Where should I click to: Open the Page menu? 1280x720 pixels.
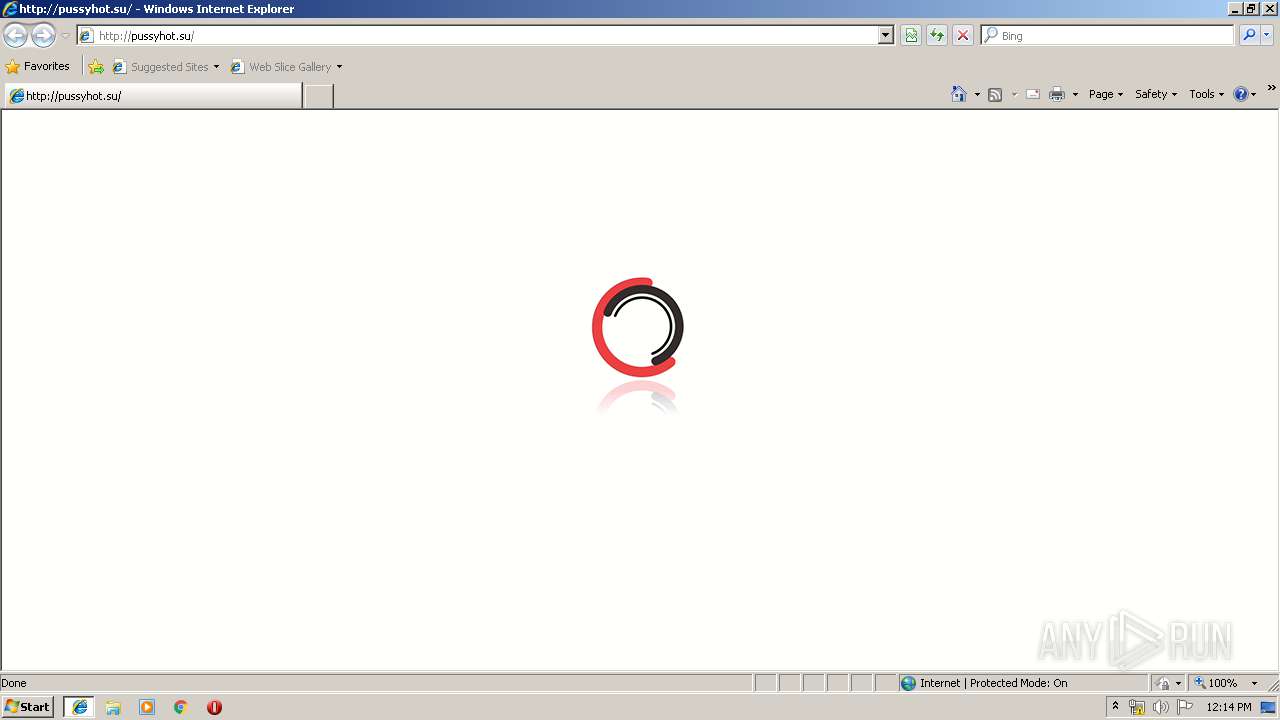[1106, 94]
